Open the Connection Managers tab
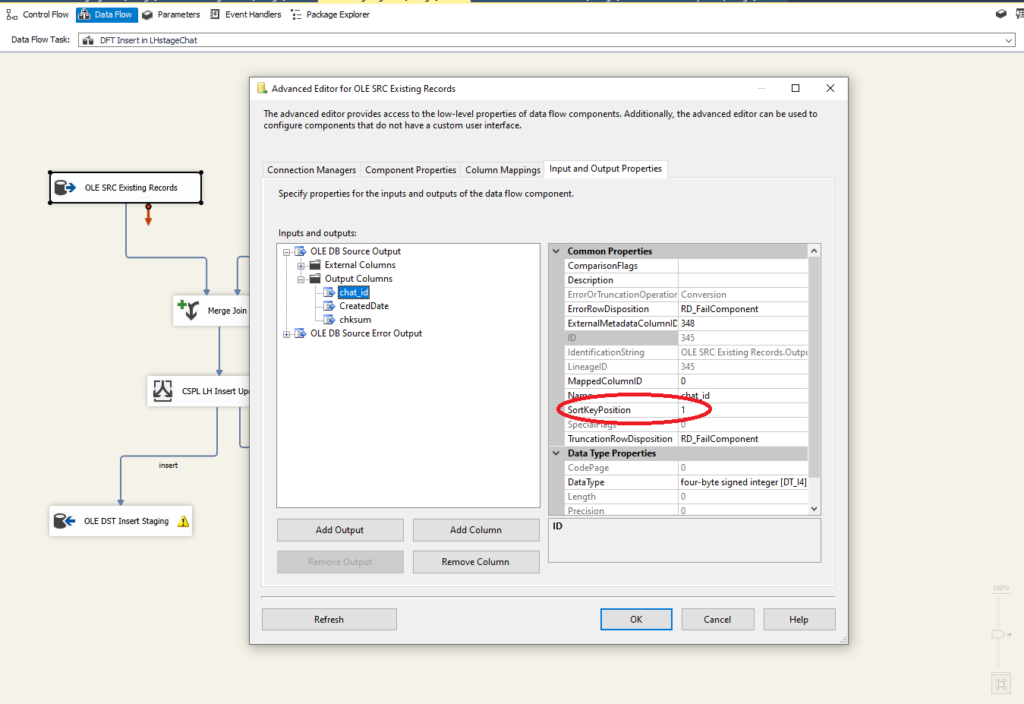 [x=312, y=170]
